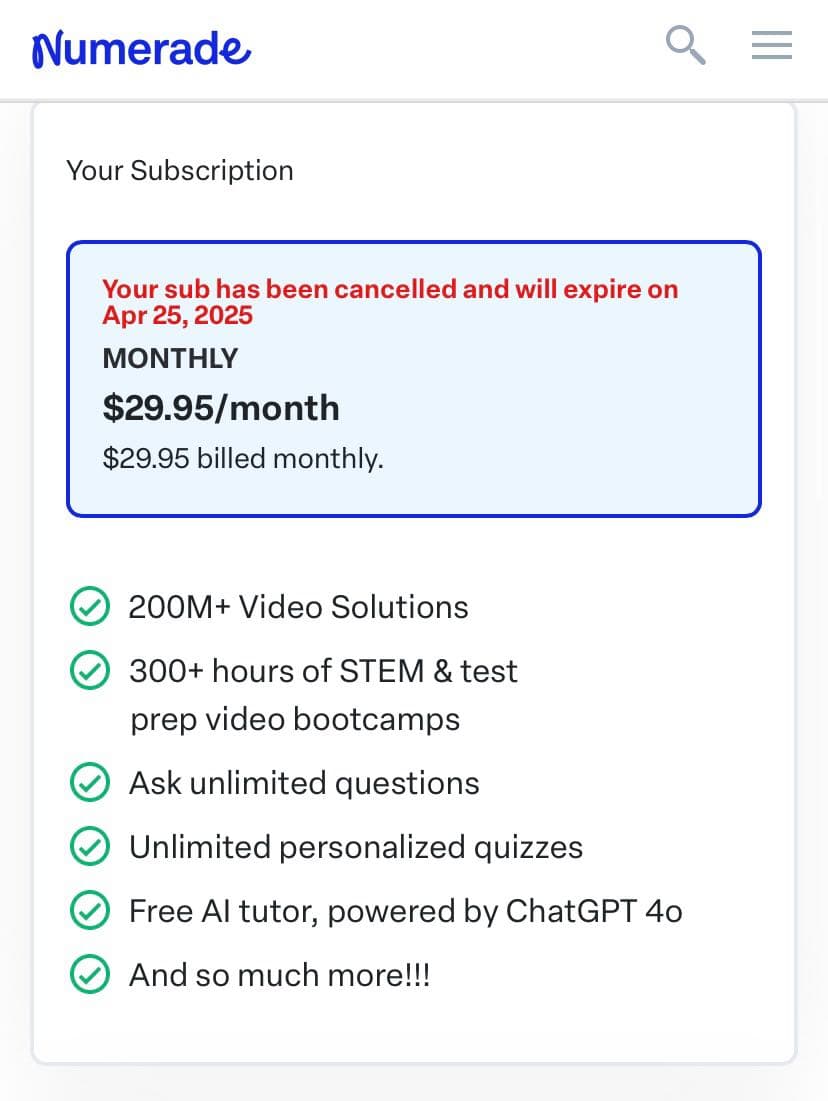Click checkmark icon beside And so much more
The height and width of the screenshot is (1101, 828).
coord(90,975)
